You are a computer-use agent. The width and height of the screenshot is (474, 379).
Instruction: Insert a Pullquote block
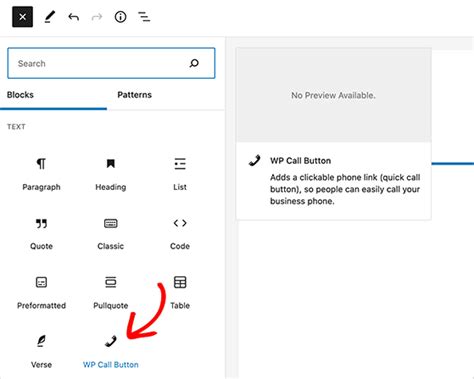[x=111, y=293]
